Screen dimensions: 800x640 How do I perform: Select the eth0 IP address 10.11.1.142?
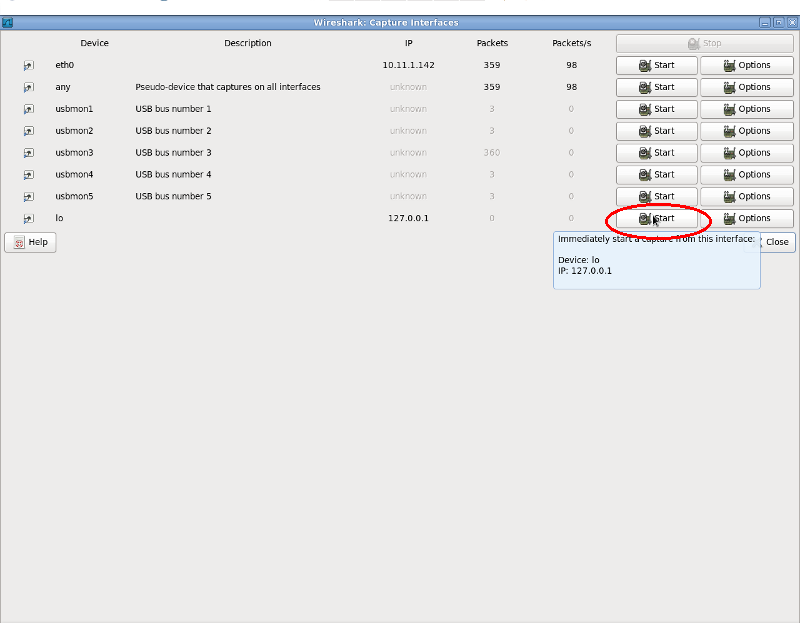408,65
